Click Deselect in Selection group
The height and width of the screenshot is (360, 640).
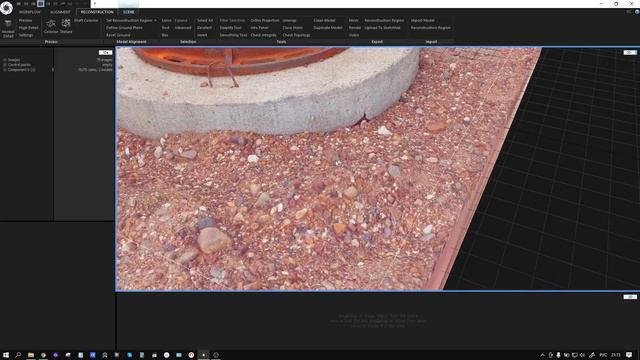coord(204,28)
